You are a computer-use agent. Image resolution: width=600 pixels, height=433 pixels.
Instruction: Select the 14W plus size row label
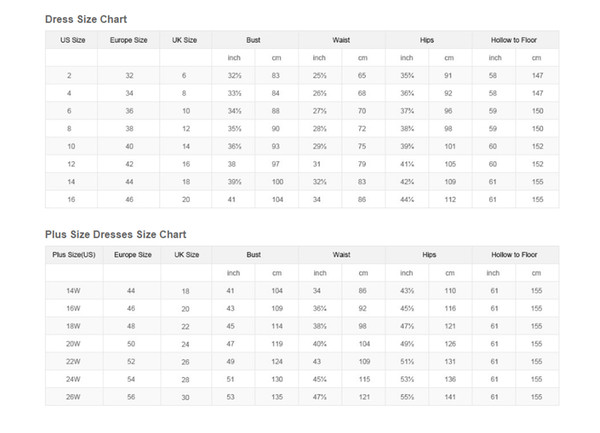(71, 291)
